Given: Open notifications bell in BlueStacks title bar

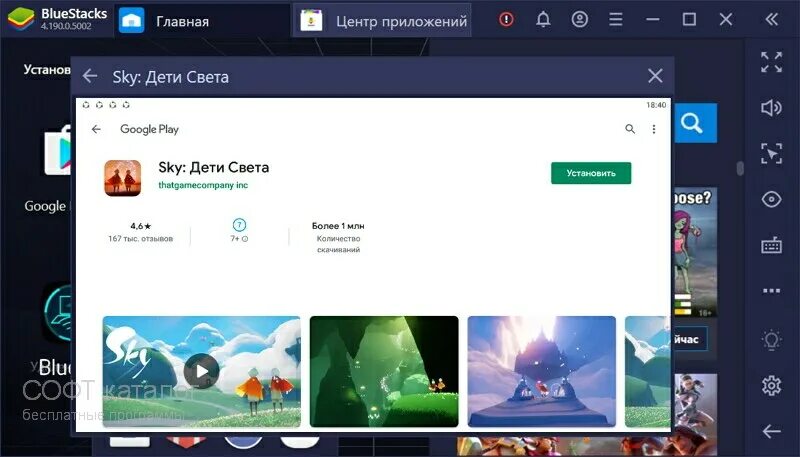Looking at the screenshot, I should point(543,19).
